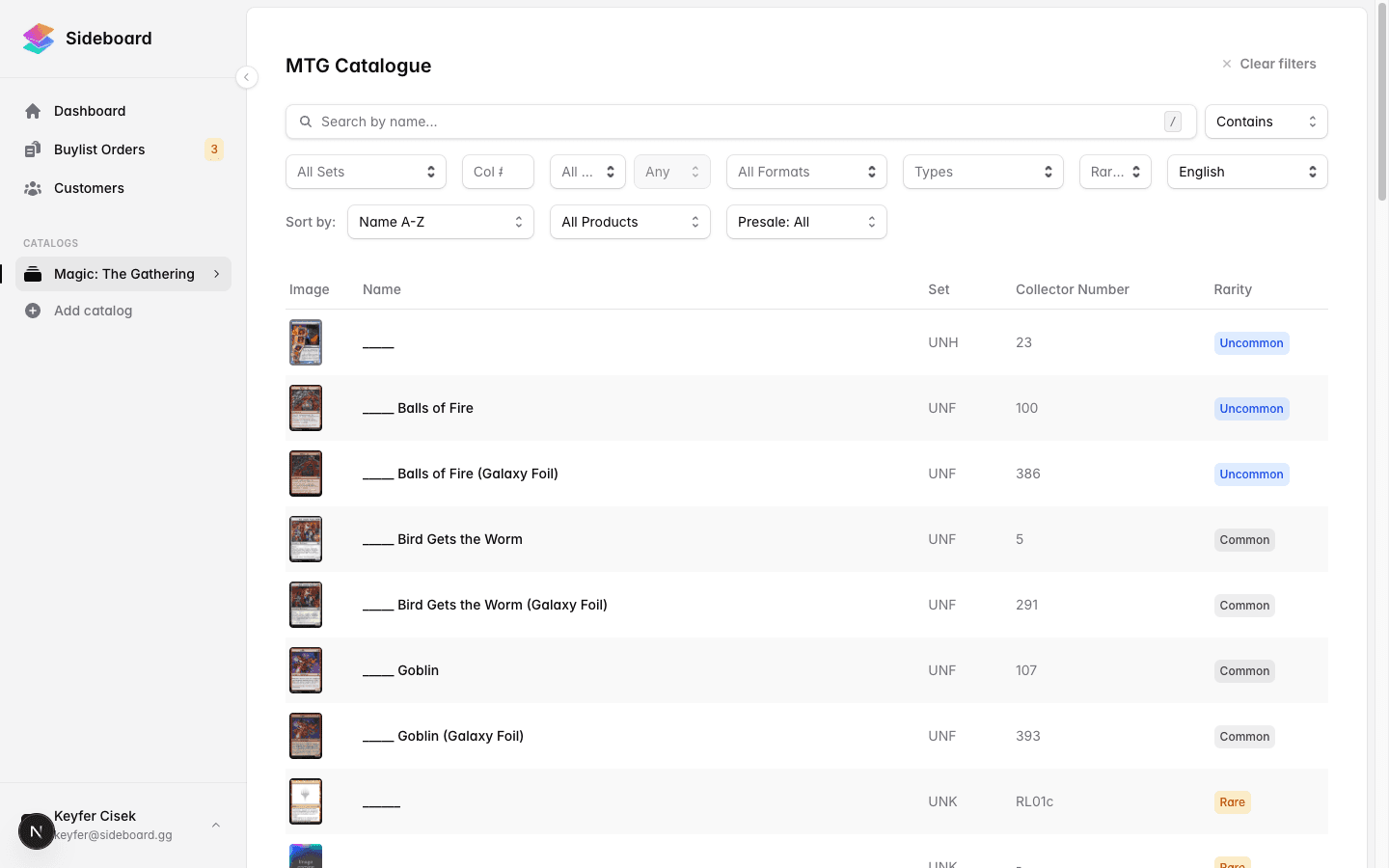1389x868 pixels.
Task: Click the Col # input field
Action: (x=498, y=172)
